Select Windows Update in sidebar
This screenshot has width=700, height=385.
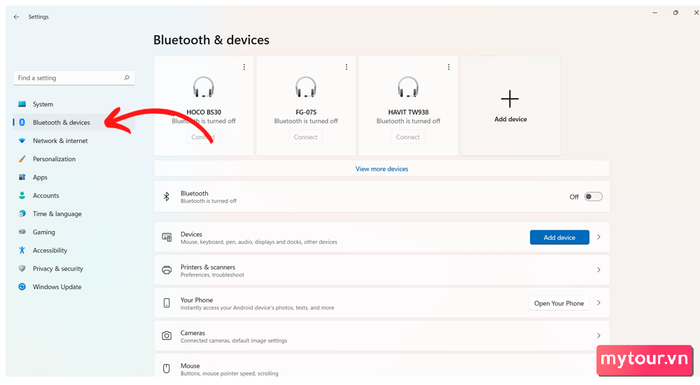point(57,287)
